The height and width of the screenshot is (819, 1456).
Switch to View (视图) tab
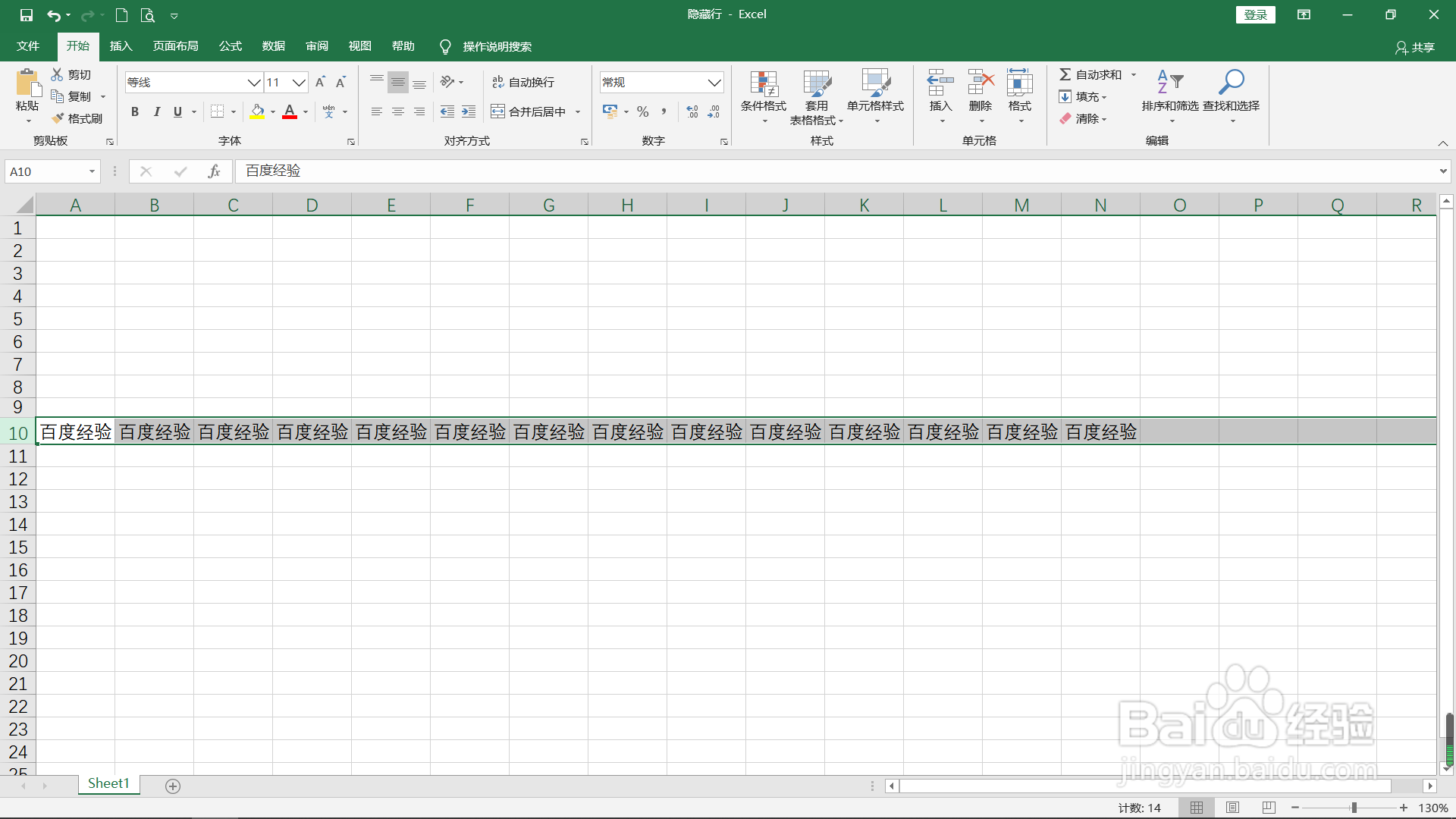coord(360,46)
